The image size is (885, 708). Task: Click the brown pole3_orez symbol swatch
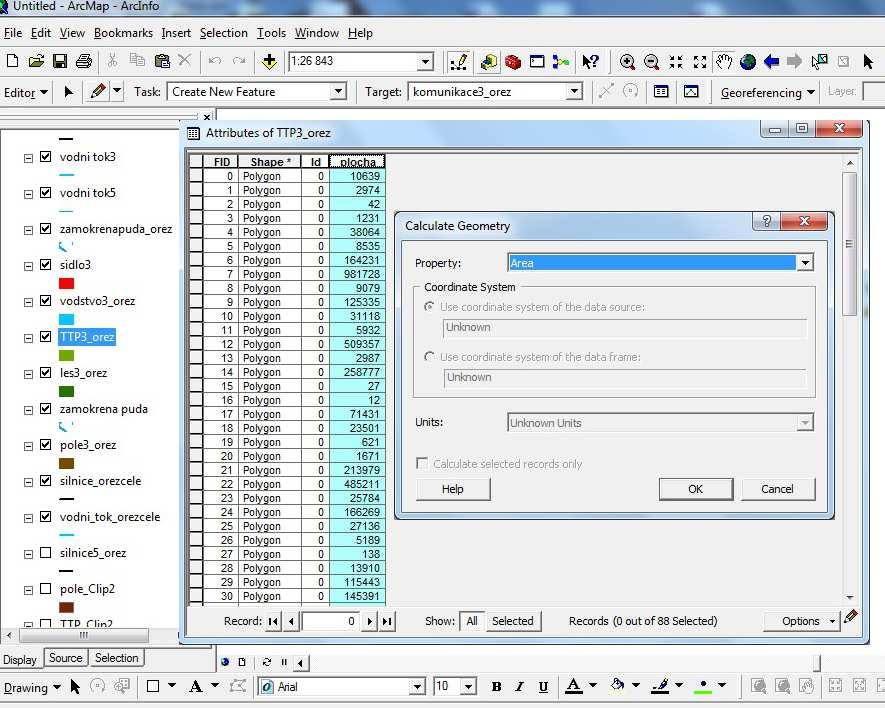(x=67, y=464)
